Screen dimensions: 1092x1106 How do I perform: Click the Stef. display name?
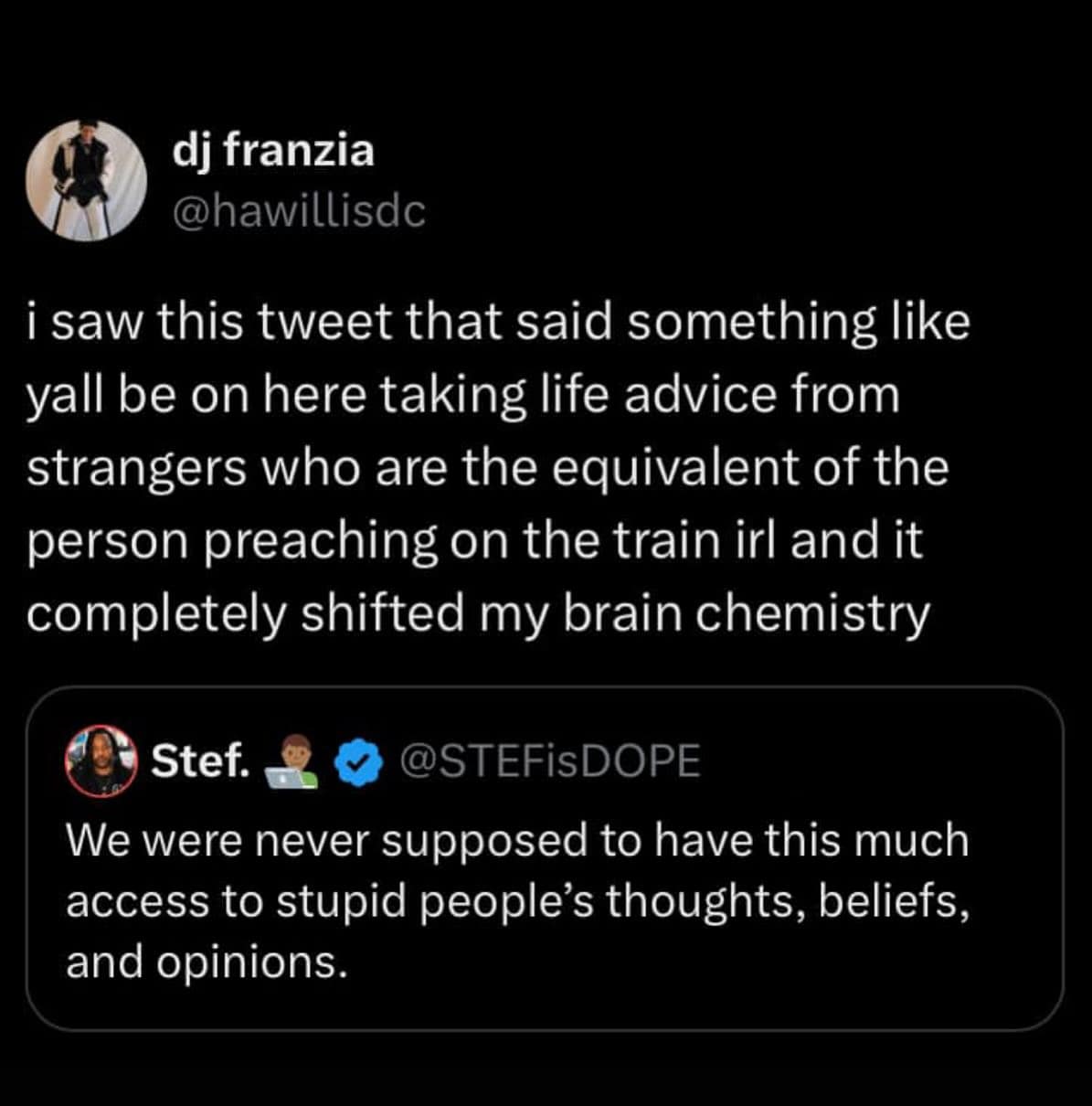coord(199,760)
